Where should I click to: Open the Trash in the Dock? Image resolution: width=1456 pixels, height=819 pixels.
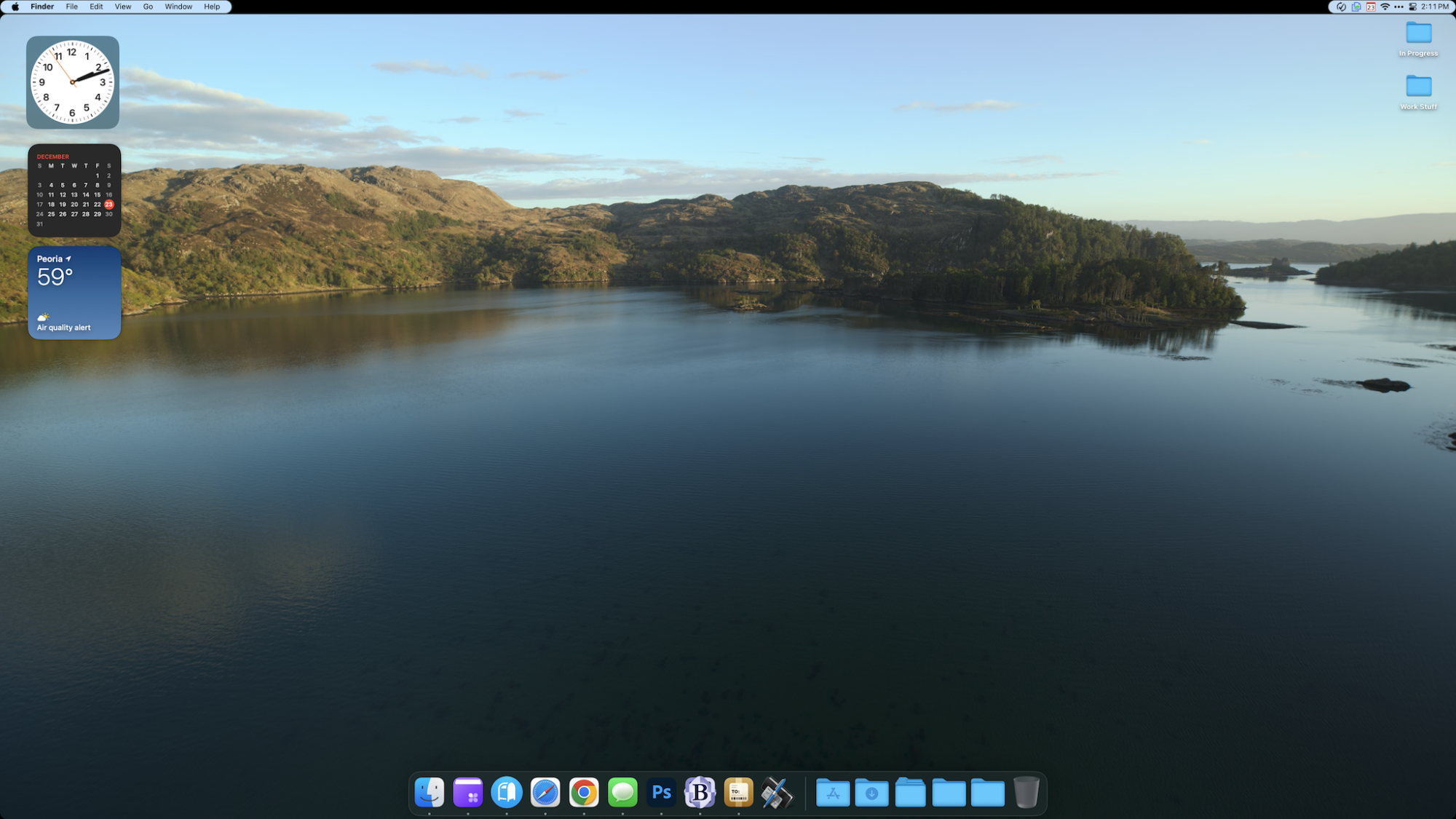click(1026, 792)
